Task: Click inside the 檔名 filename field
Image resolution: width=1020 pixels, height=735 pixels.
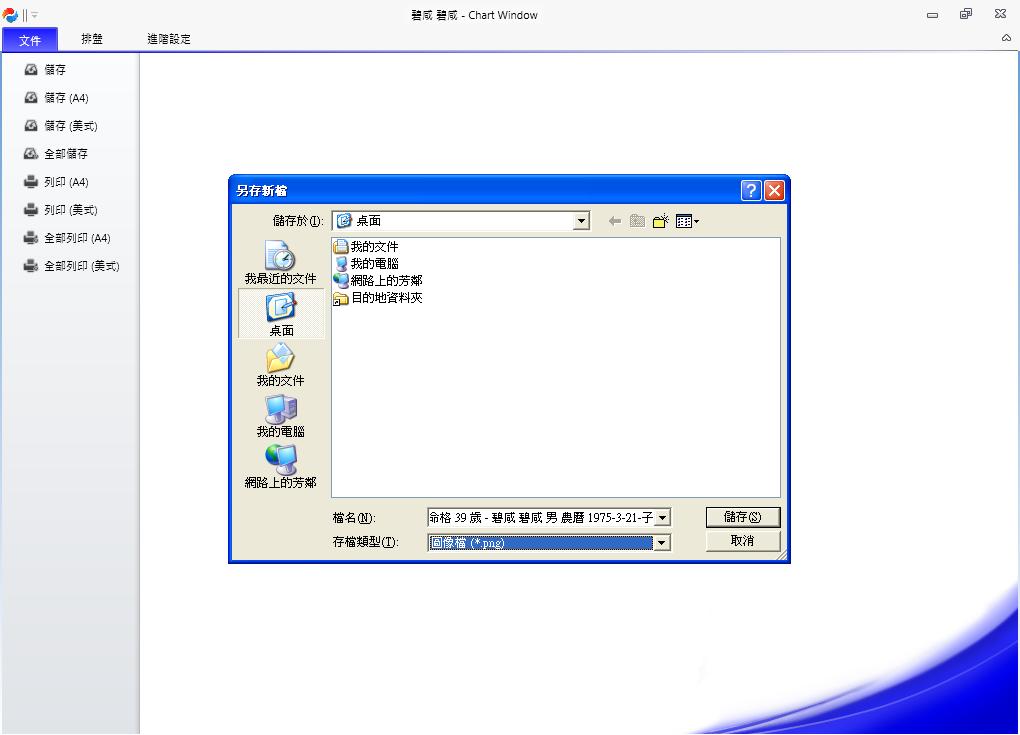Action: tap(540, 517)
